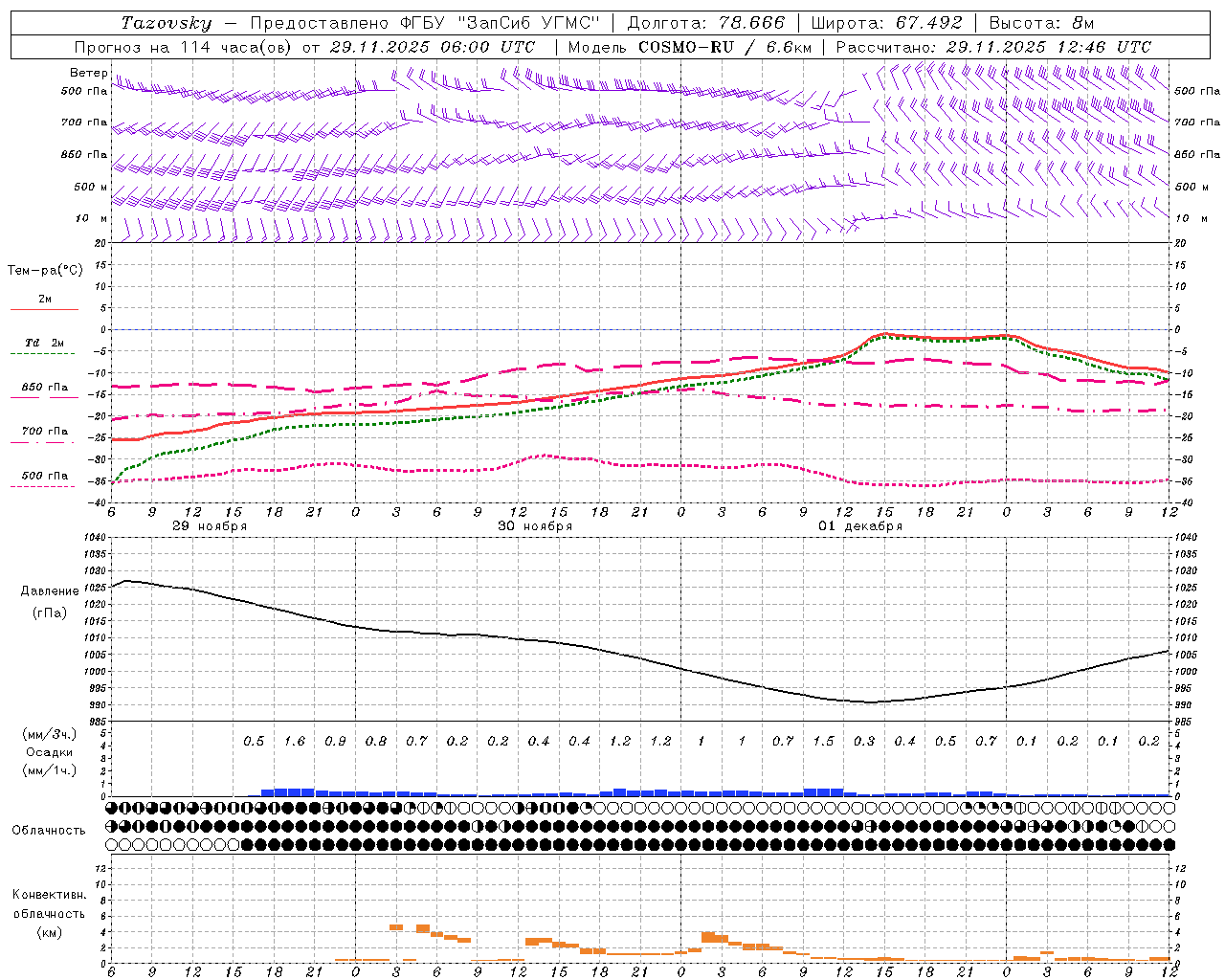Click the 'Высота: 8м' elevation value
Image resolution: width=1225 pixels, height=980 pixels.
tap(1041, 23)
